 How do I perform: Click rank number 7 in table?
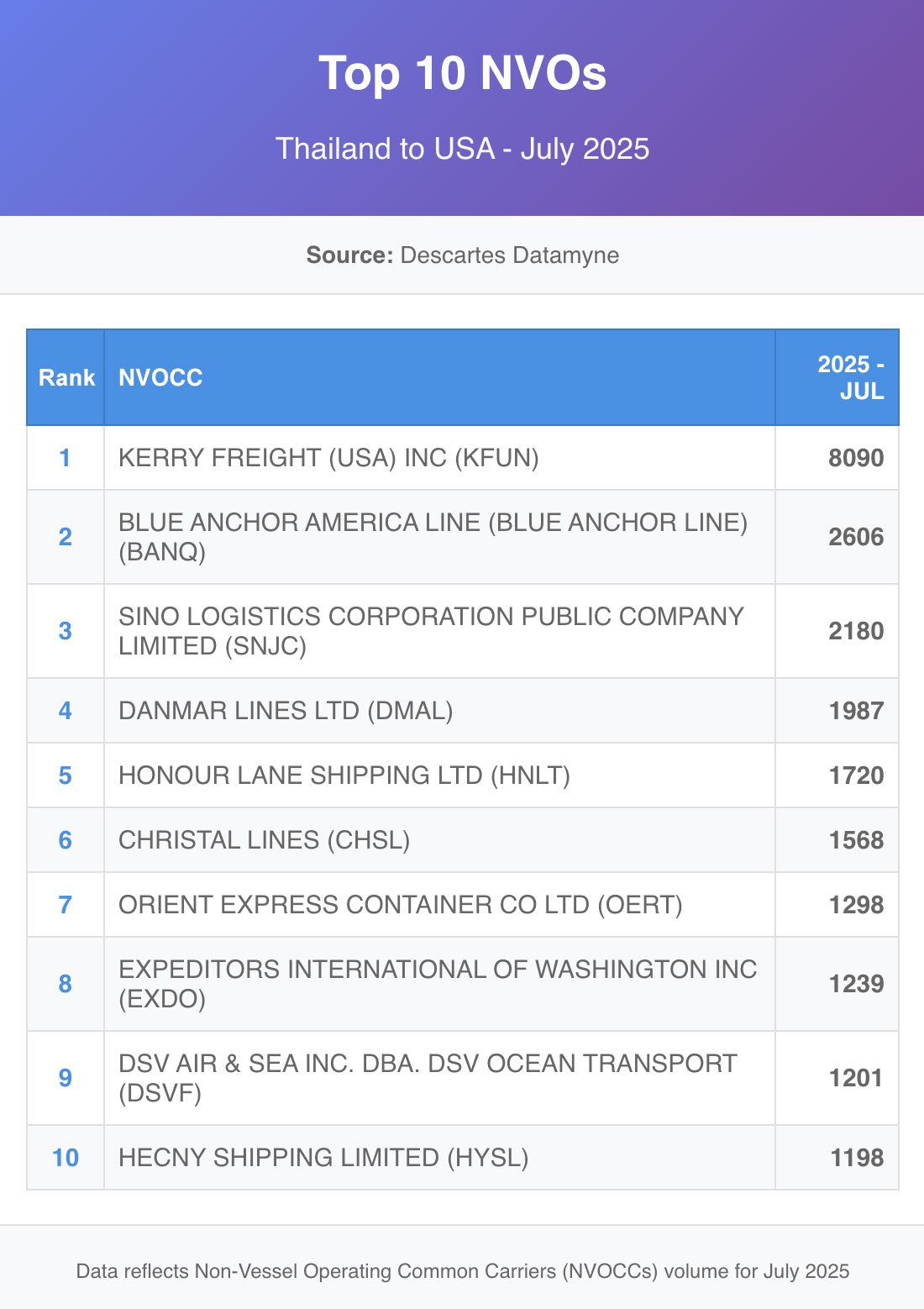tap(65, 905)
